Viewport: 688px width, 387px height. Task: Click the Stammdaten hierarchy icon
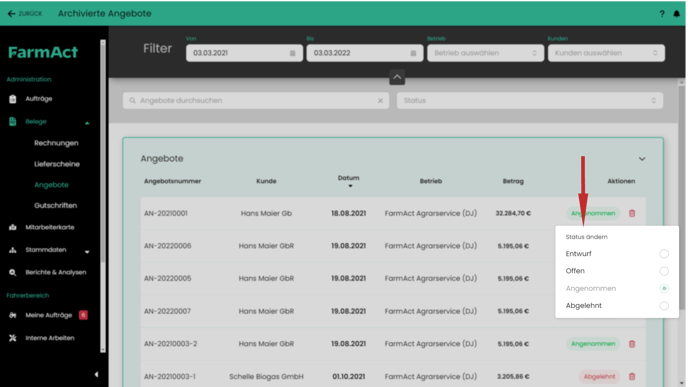point(13,250)
